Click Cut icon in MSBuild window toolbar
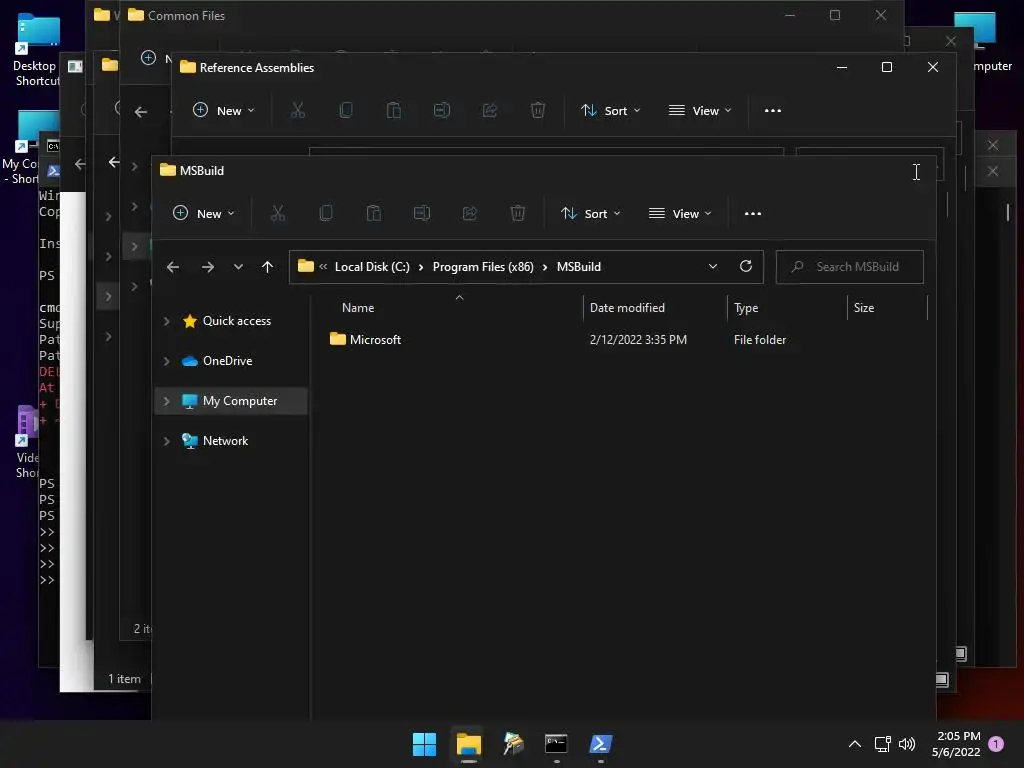Image resolution: width=1024 pixels, height=768 pixels. pyautogui.click(x=278, y=214)
